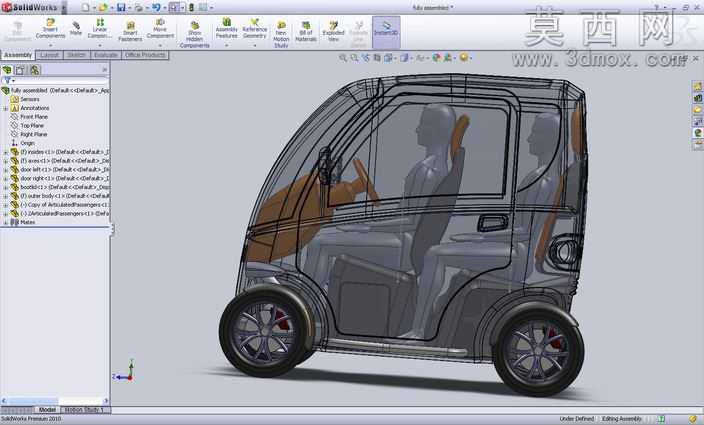The image size is (704, 425).
Task: Open the Select tool dropdown arrow
Action: pos(182,8)
